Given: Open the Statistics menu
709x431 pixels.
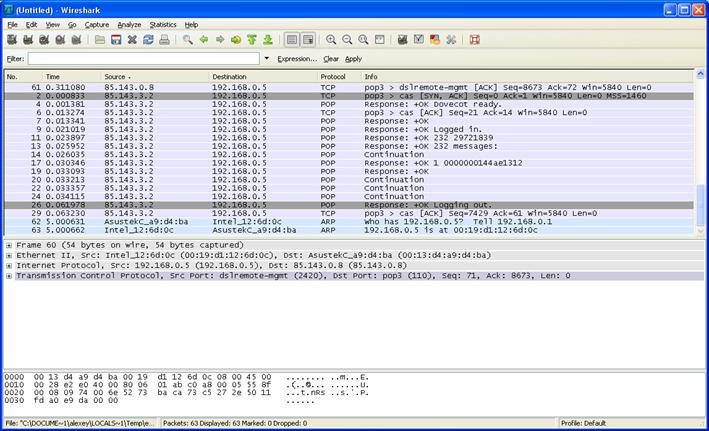Looking at the screenshot, I should [162, 24].
